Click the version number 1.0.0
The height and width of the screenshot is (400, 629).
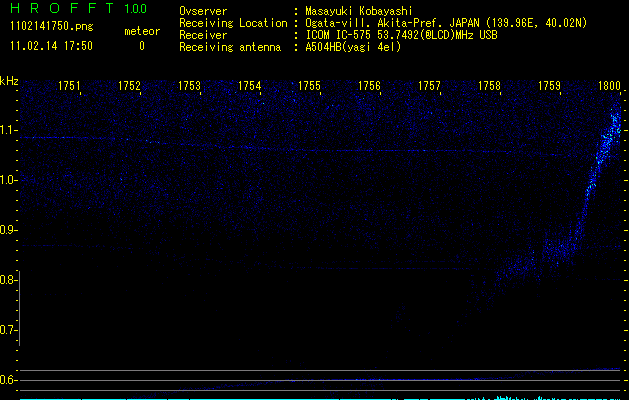(135, 8)
